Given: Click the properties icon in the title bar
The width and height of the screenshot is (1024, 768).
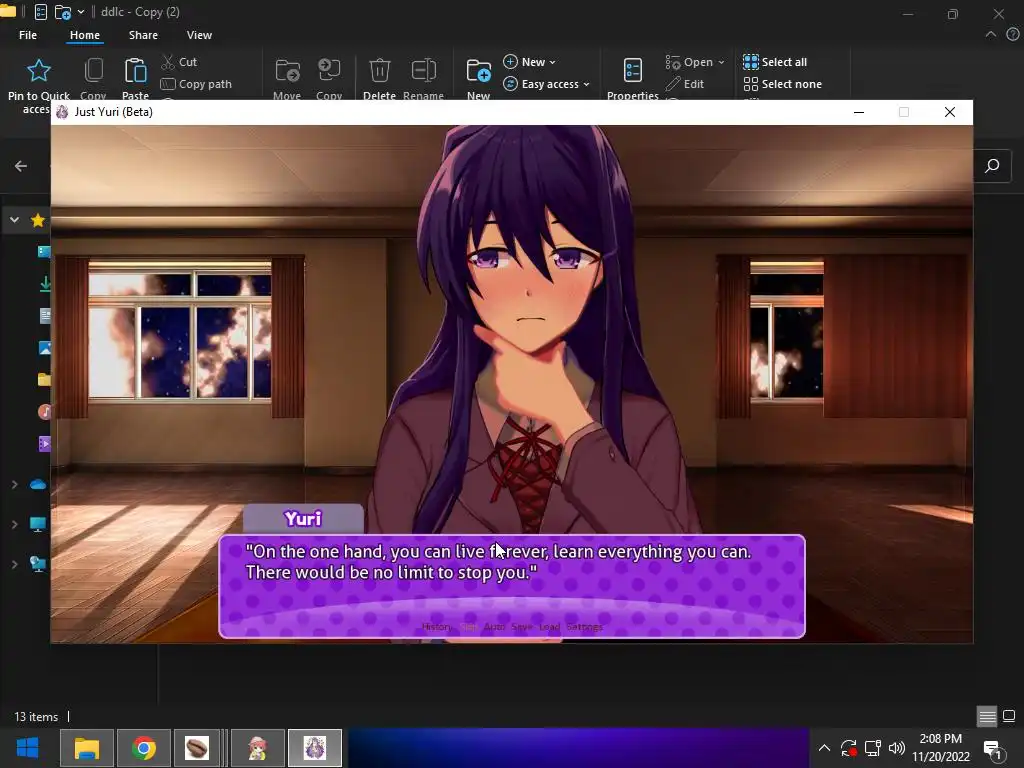Looking at the screenshot, I should pos(40,12).
